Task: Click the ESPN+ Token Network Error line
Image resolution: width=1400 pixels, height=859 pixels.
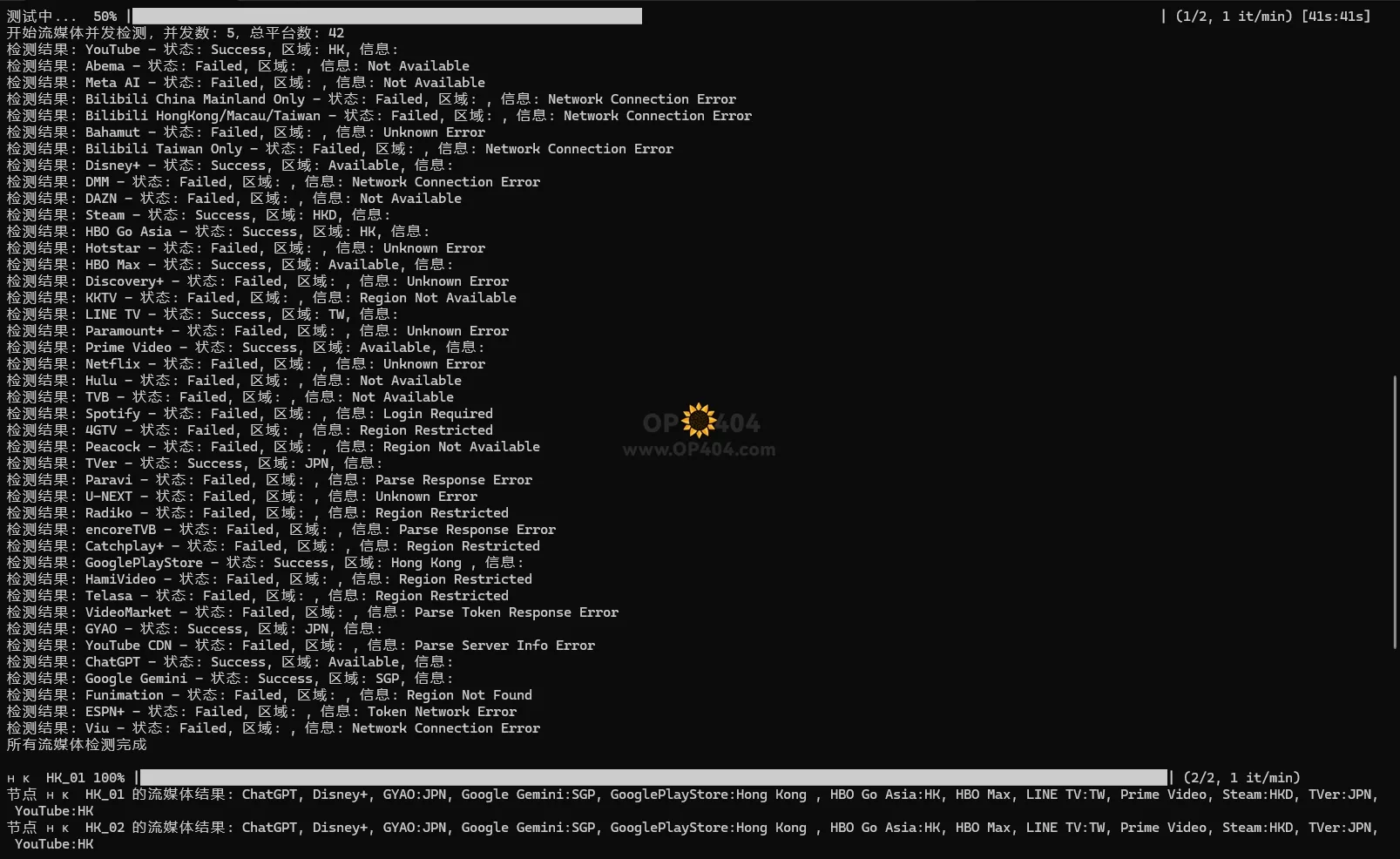Action: 261,712
